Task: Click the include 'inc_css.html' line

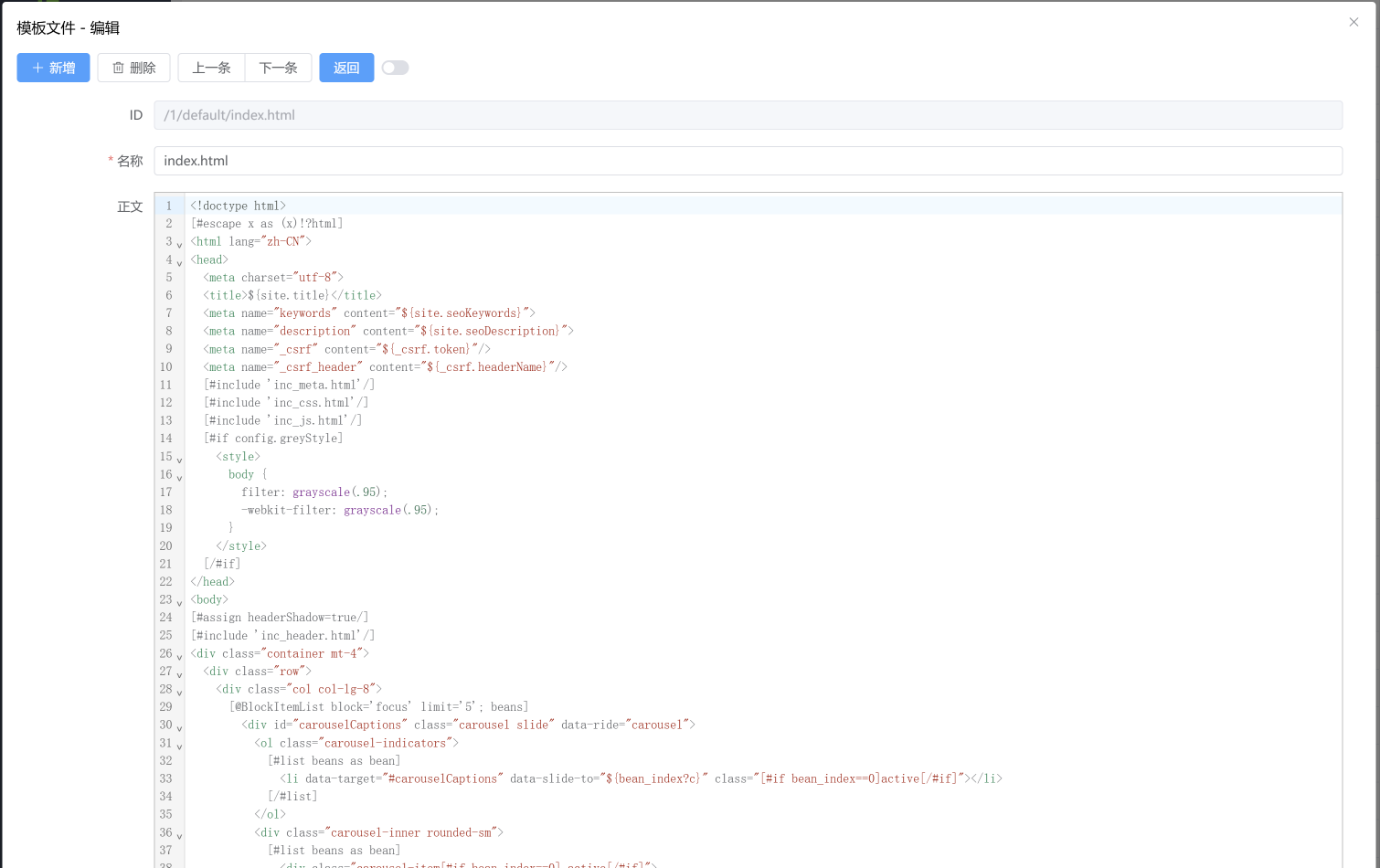Action: (x=286, y=403)
